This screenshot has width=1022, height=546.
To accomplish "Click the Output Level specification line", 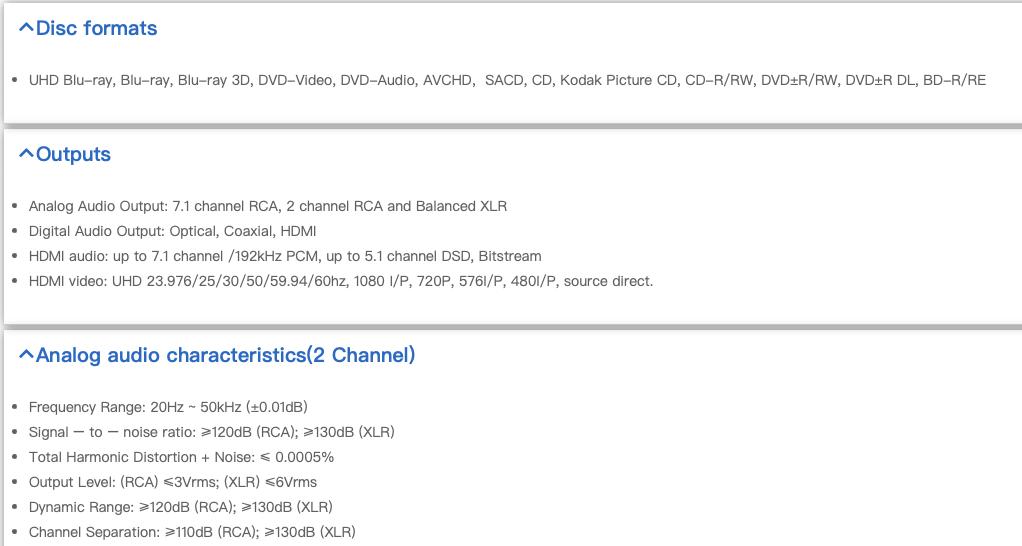I will click(173, 482).
